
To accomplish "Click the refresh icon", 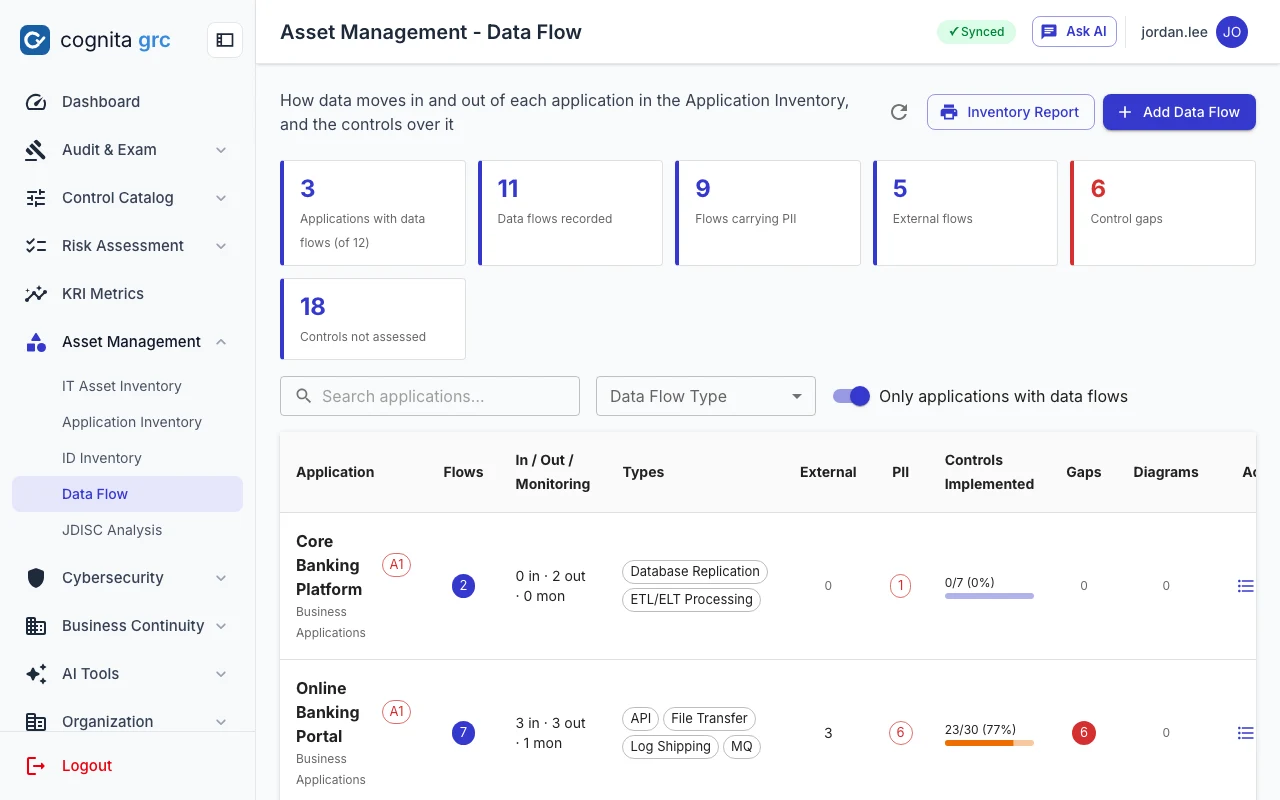I will point(899,112).
